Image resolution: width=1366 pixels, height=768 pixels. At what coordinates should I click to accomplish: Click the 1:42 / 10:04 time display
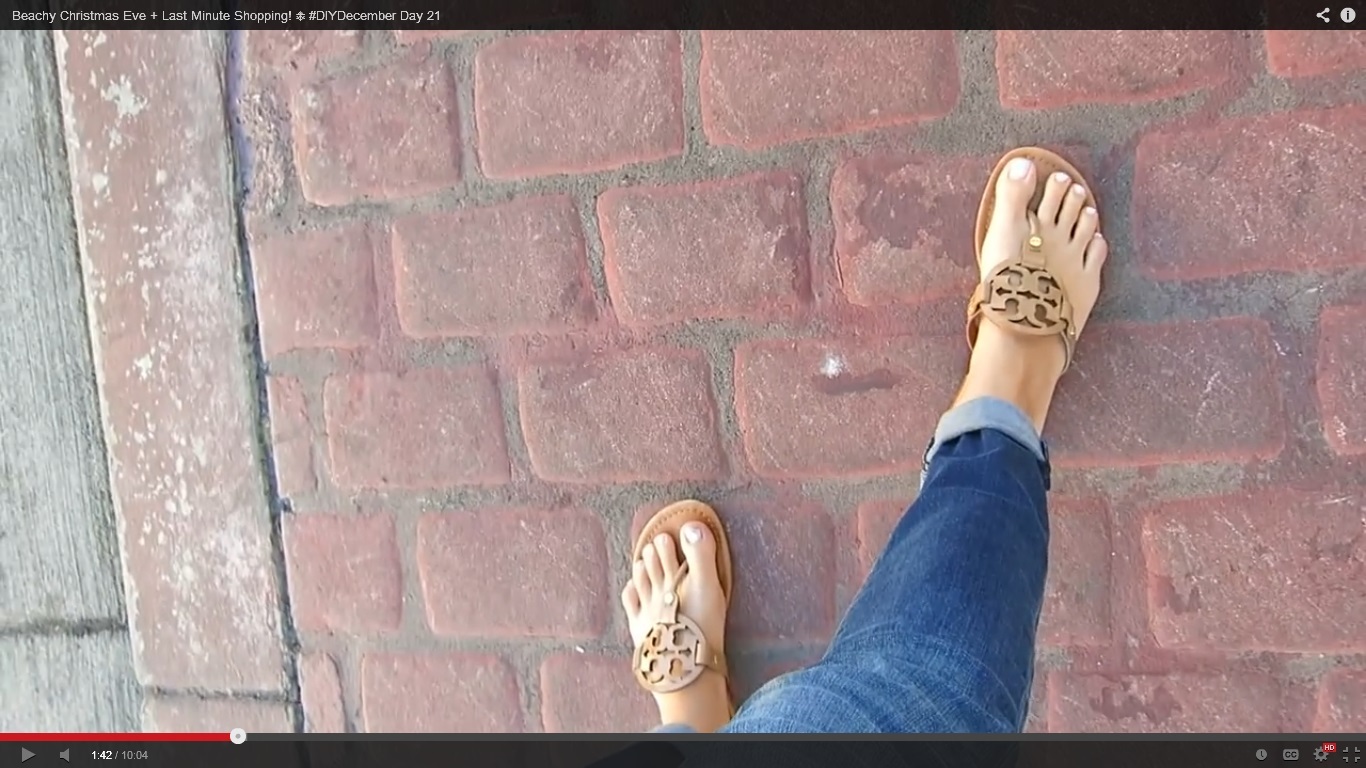(x=119, y=755)
